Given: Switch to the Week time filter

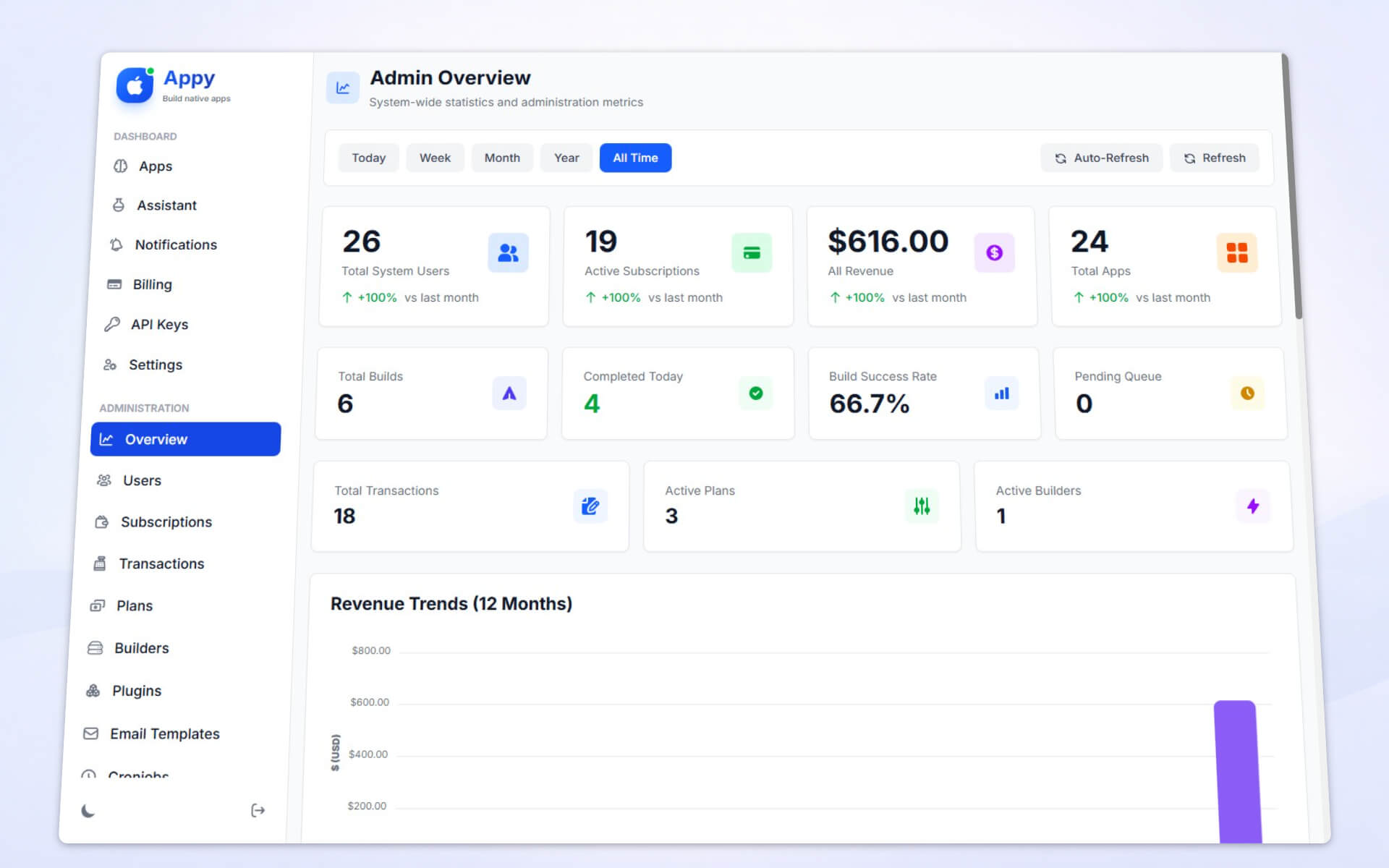Looking at the screenshot, I should pyautogui.click(x=435, y=158).
